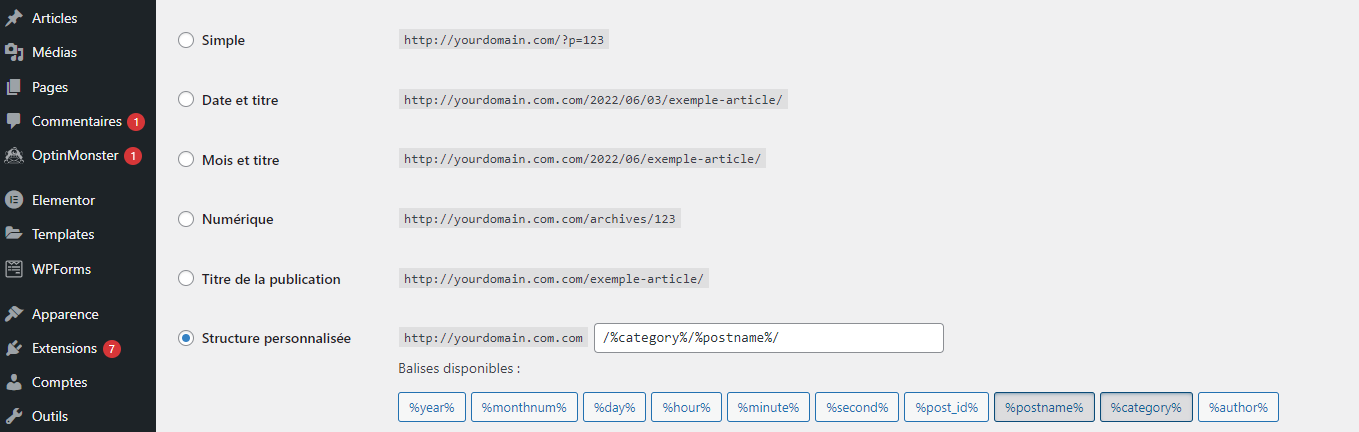Click the custom structure input field

click(768, 338)
